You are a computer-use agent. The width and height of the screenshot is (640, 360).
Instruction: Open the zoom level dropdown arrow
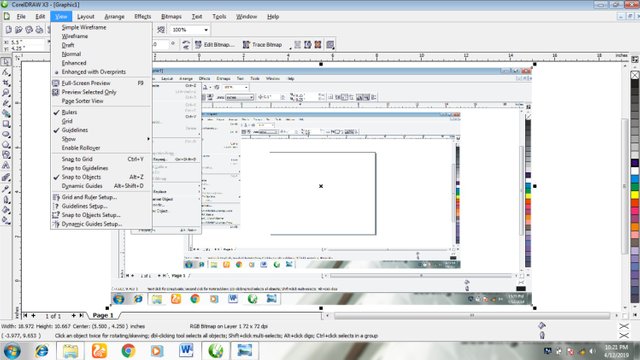click(206, 30)
